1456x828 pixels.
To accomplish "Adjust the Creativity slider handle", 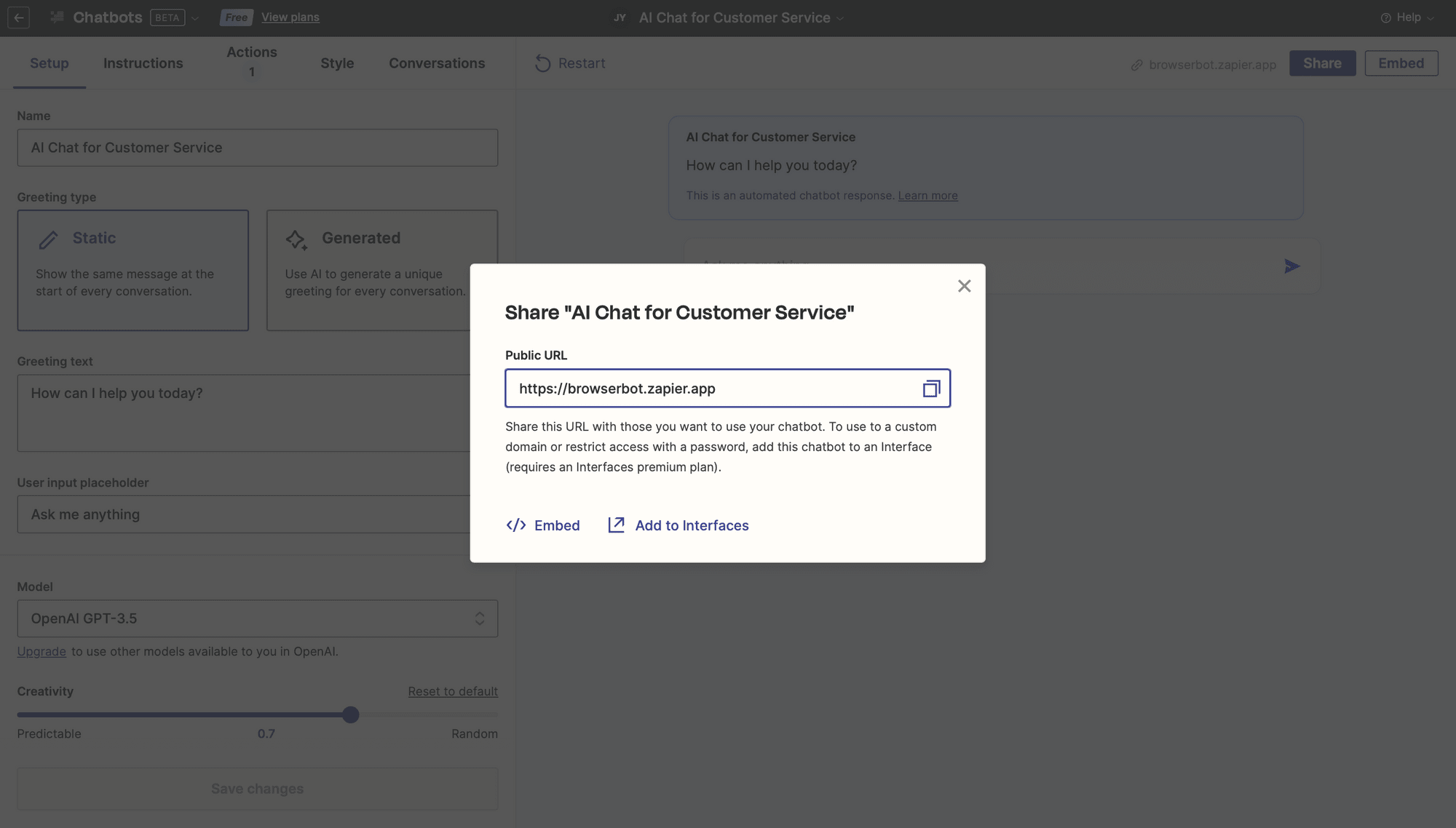I will pyautogui.click(x=350, y=714).
